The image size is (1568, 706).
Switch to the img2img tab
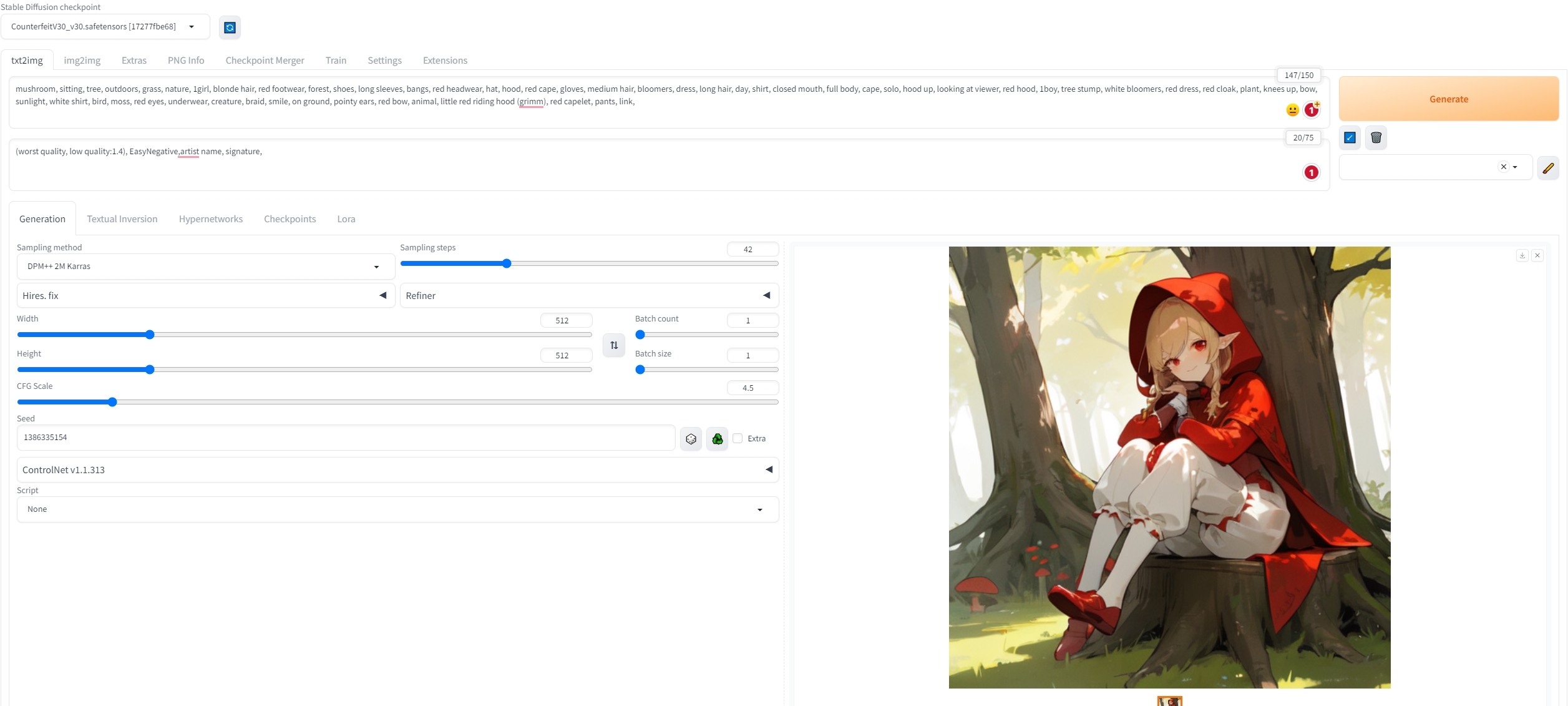point(82,61)
